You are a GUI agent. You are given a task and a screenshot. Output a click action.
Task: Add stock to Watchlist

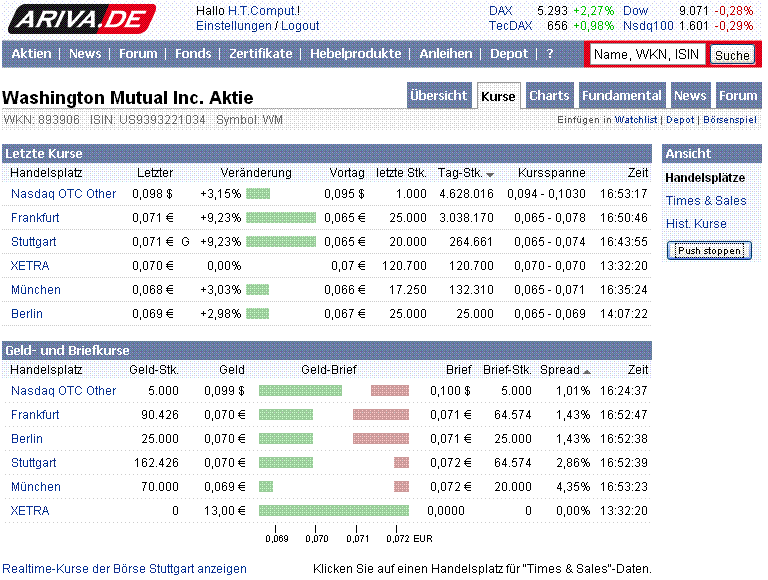click(636, 120)
